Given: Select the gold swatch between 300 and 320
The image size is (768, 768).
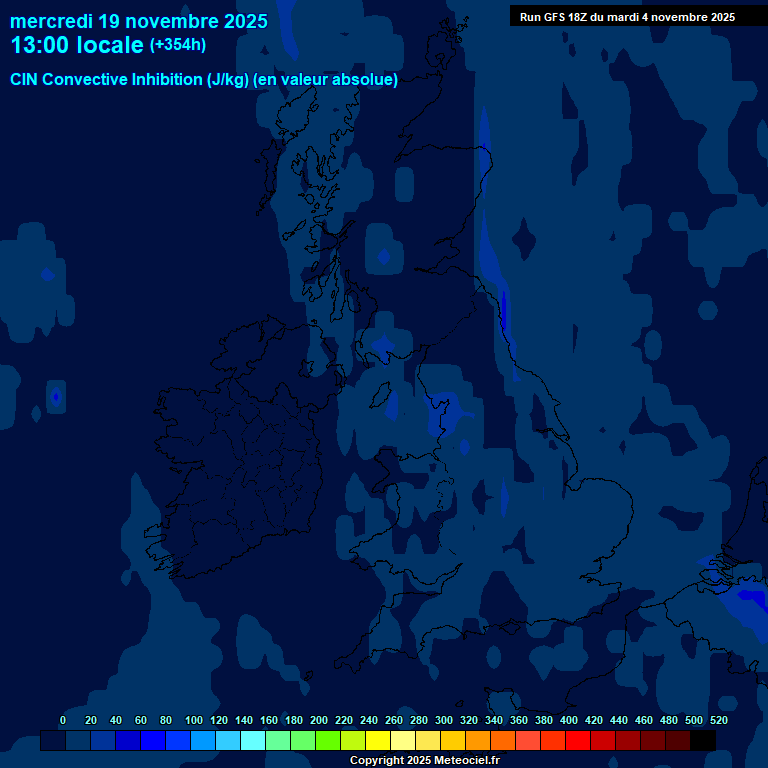Looking at the screenshot, I should point(453,740).
